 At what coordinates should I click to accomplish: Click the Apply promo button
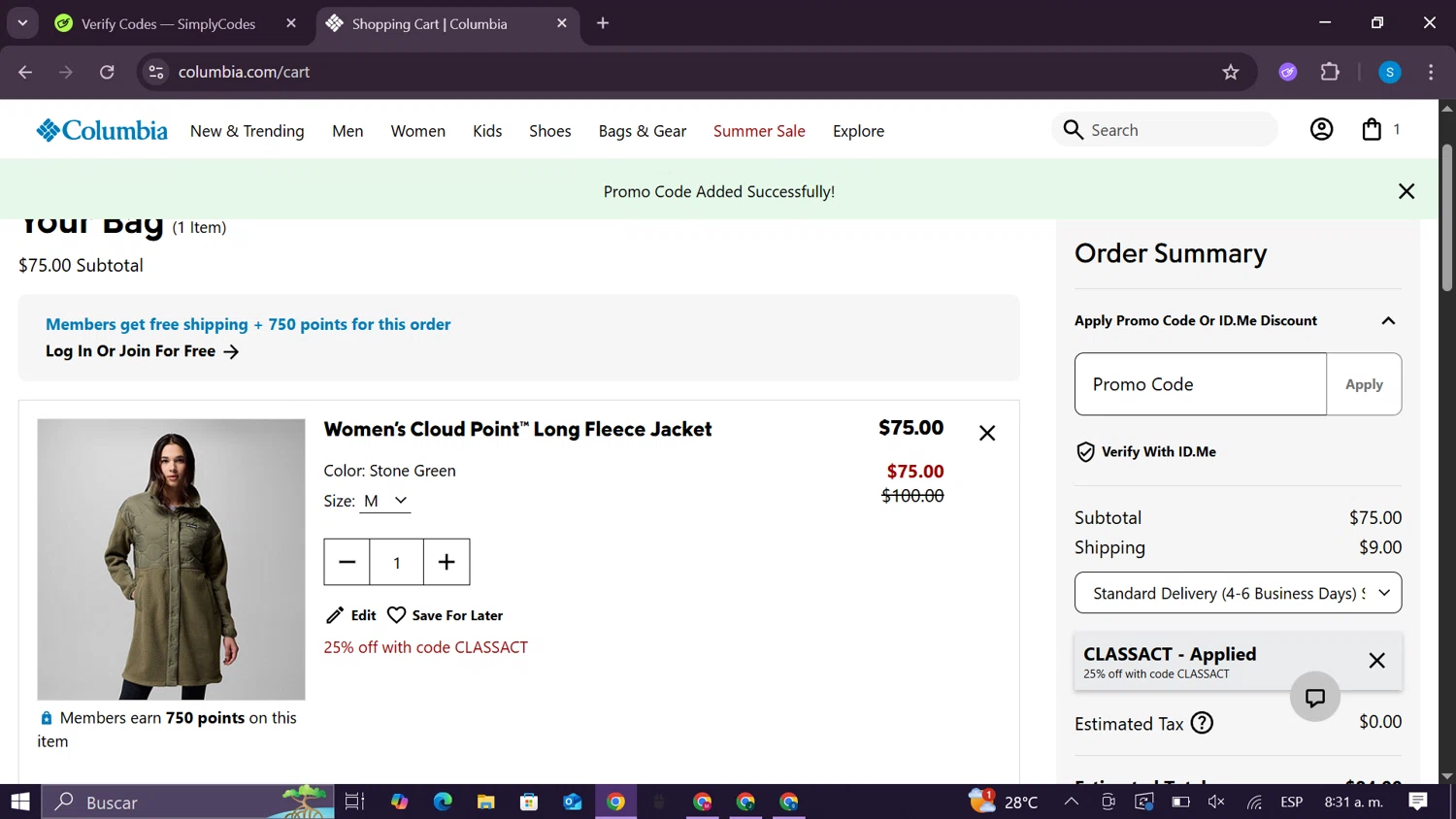tap(1364, 384)
